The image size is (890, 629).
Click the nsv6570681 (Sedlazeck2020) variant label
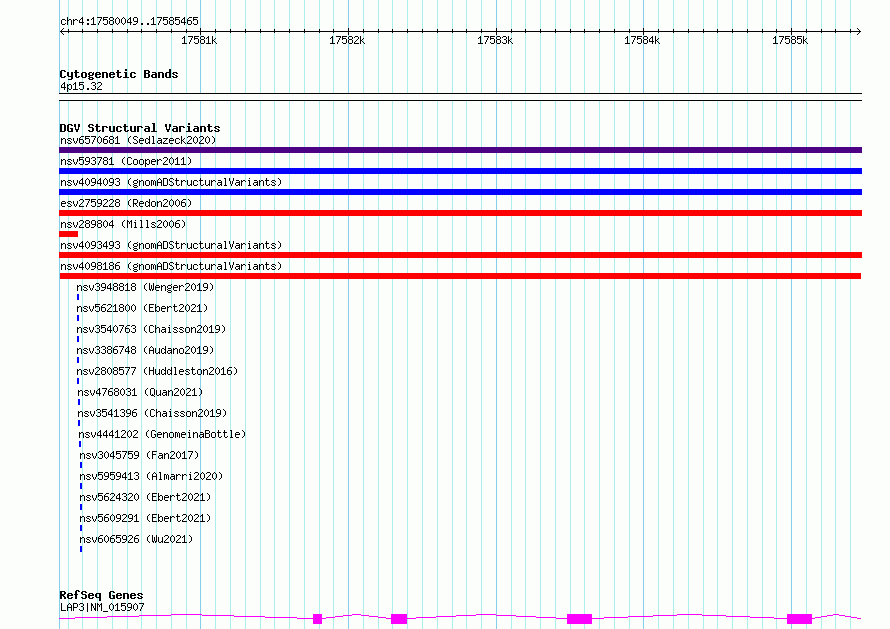tap(138, 140)
